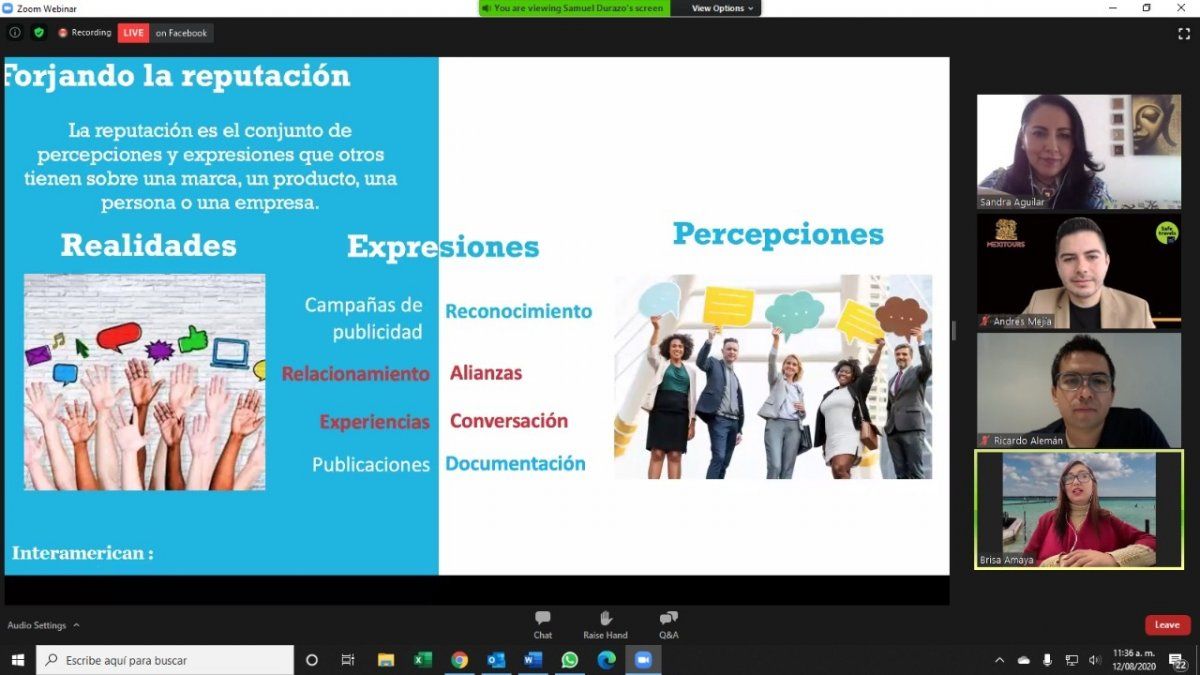This screenshot has height=675, width=1200.
Task: Click the Raise Hand icon
Action: coord(605,624)
